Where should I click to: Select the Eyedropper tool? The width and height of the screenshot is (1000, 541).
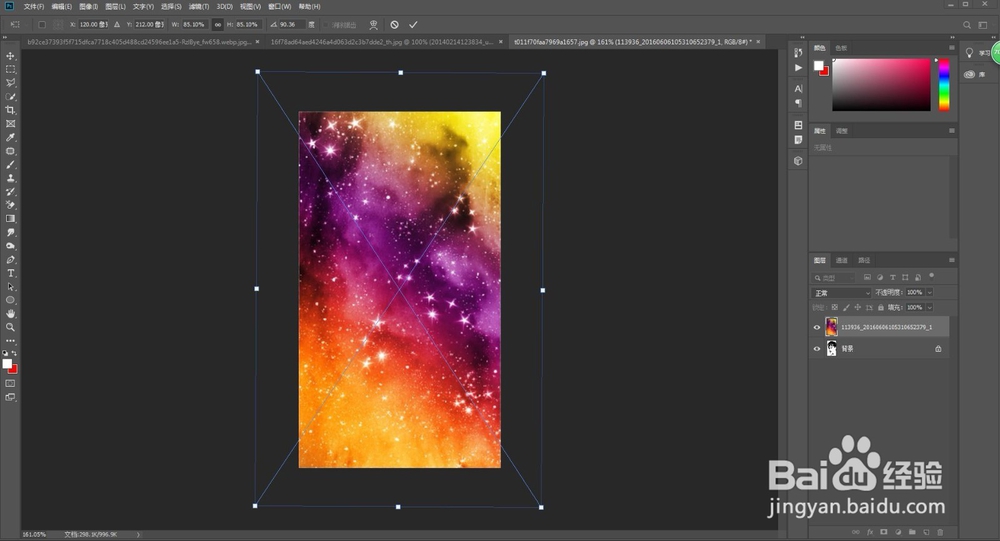tap(10, 138)
